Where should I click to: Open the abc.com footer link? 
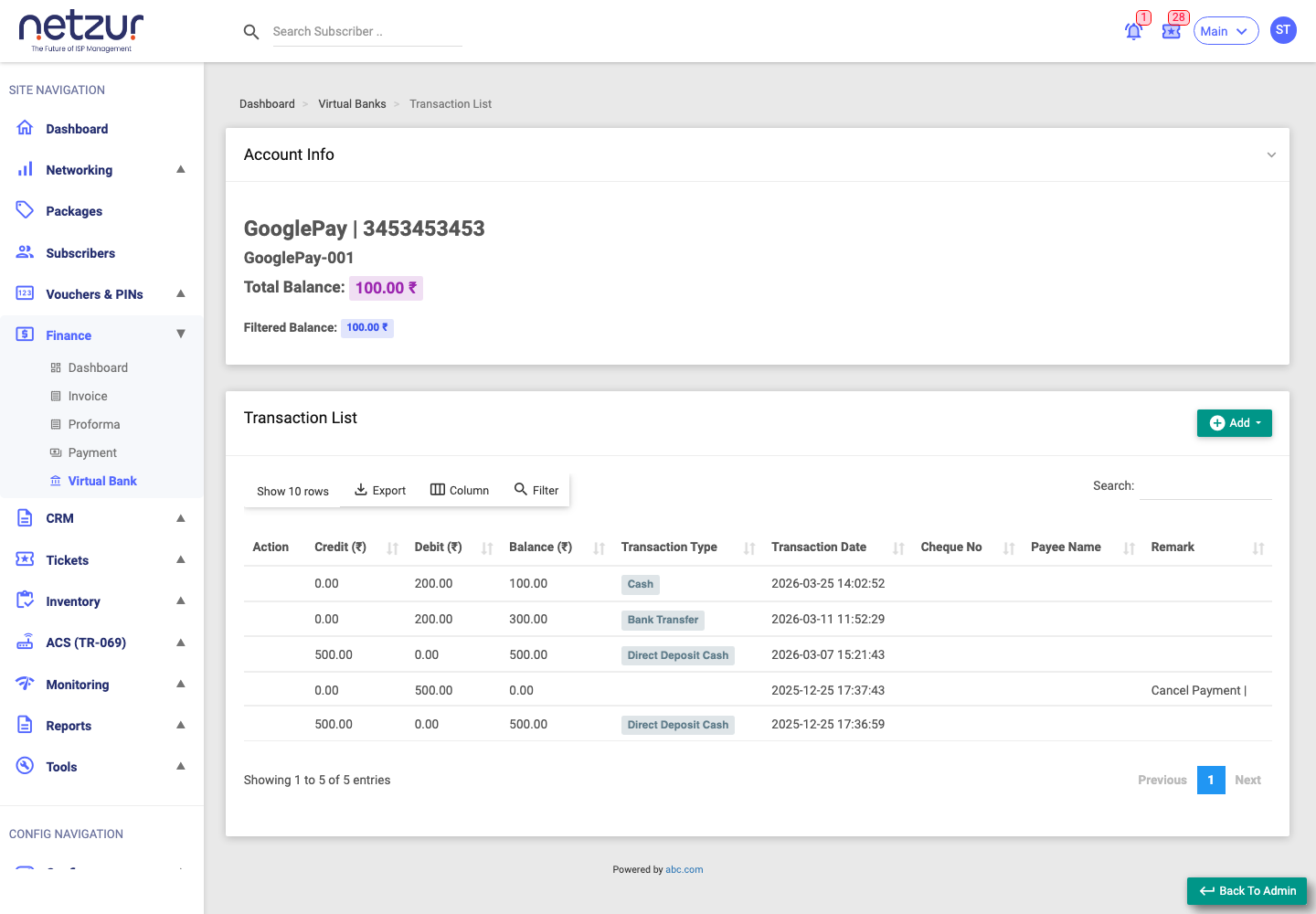tap(685, 870)
